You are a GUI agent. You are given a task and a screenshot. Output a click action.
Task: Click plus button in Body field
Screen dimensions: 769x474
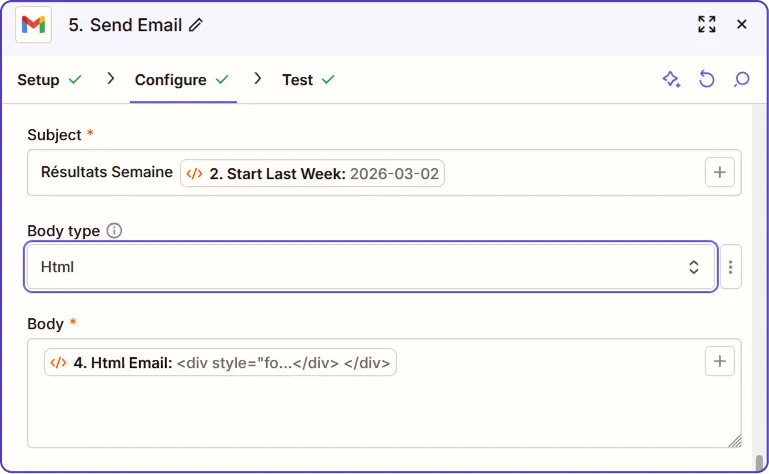720,361
